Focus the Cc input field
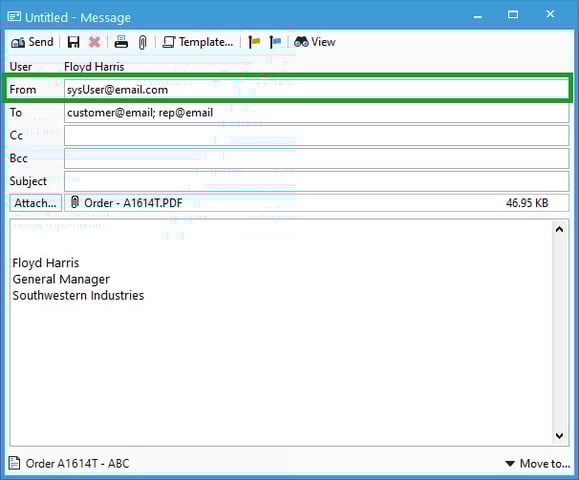Viewport: 579px width, 480px height. coord(316,136)
